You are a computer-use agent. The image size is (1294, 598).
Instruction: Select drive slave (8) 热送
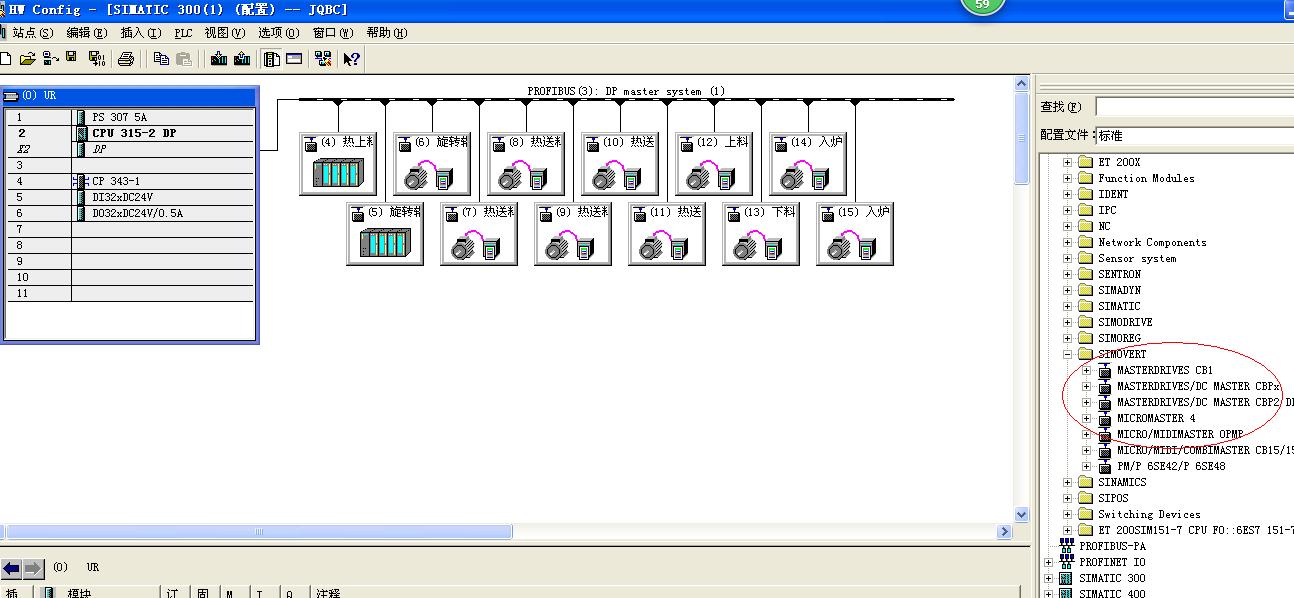pos(526,164)
